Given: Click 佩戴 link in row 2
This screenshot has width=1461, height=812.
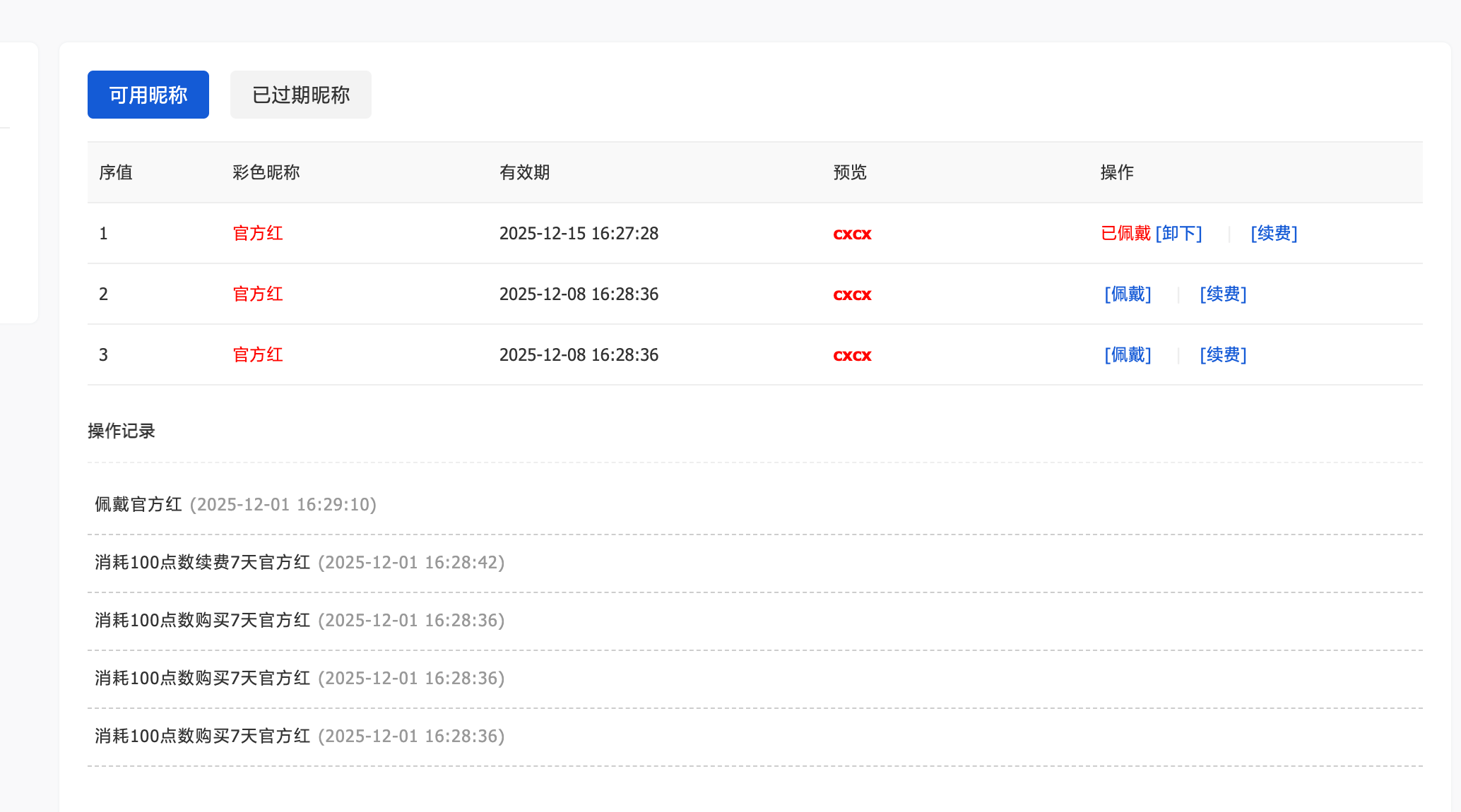Looking at the screenshot, I should 1128,294.
